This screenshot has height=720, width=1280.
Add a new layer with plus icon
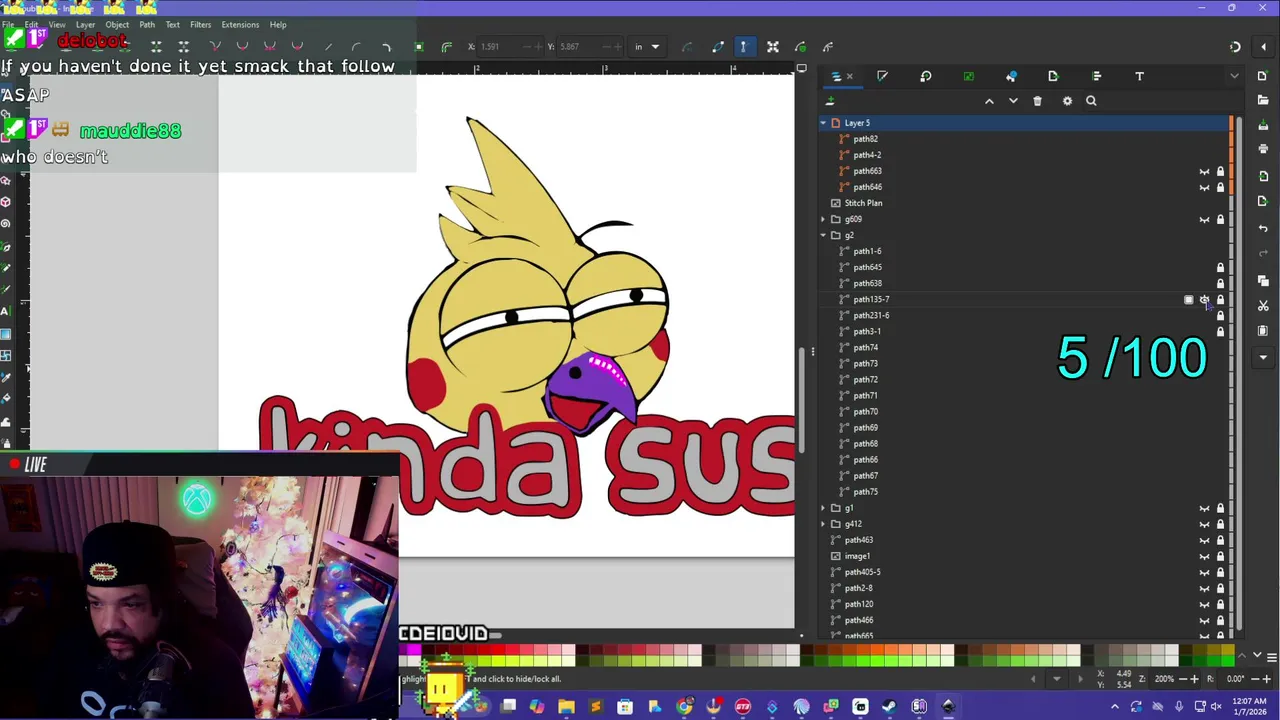(829, 101)
